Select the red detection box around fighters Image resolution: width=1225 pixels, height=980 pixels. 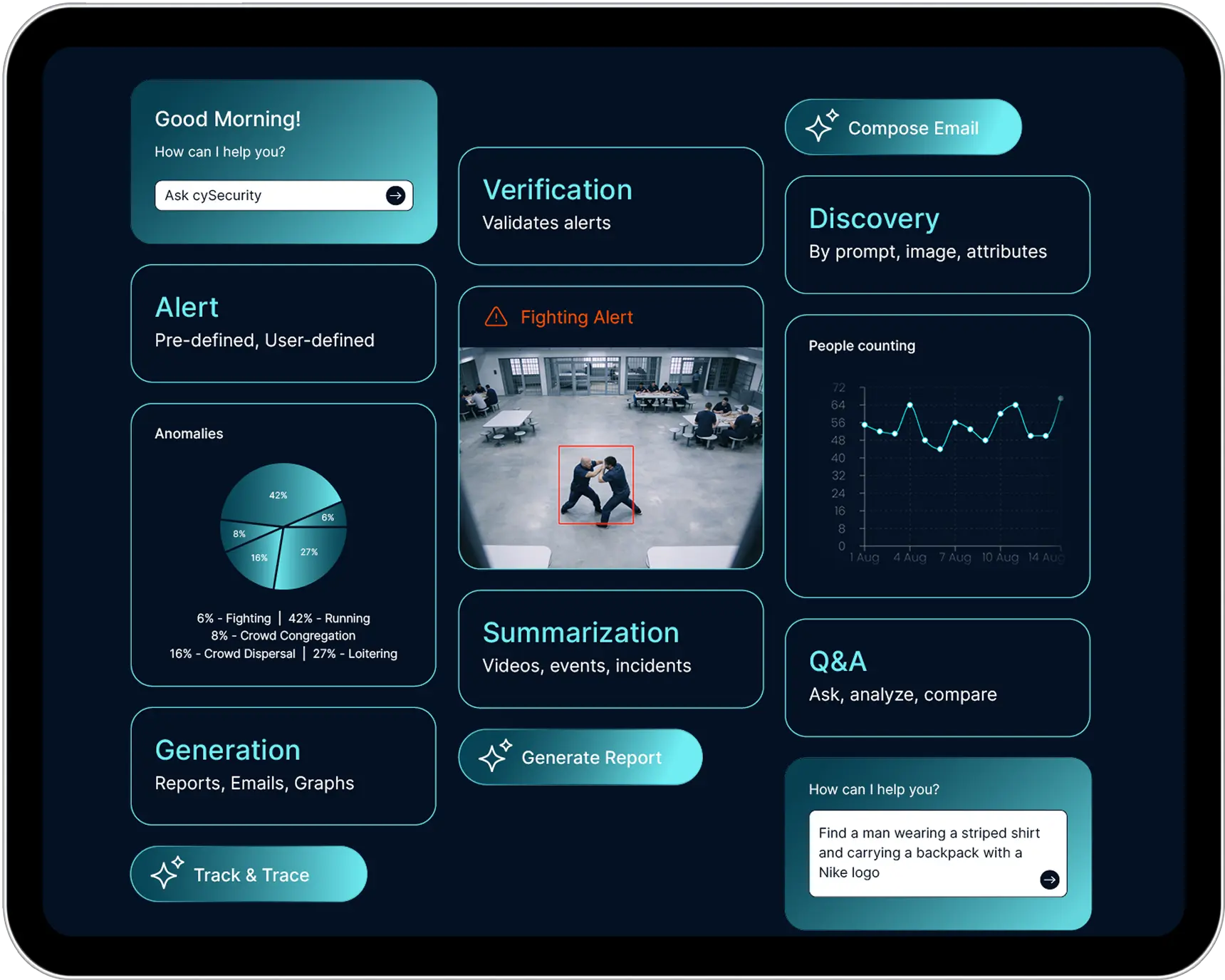point(596,485)
